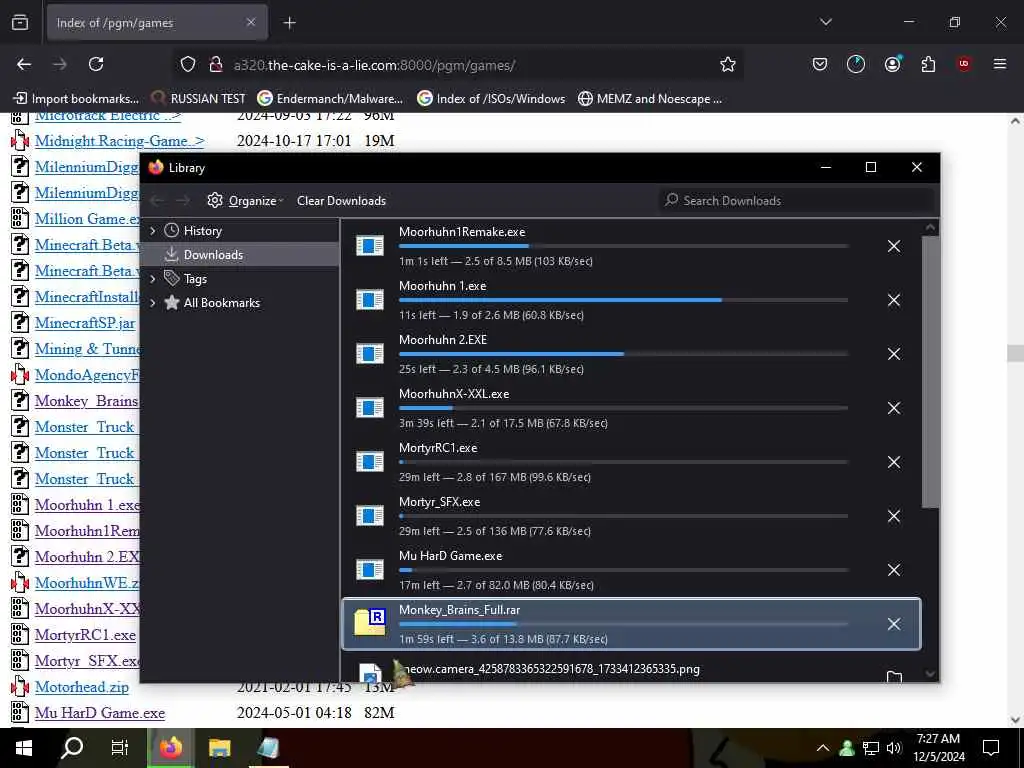
Task: Open Save to Pocket
Action: point(820,64)
